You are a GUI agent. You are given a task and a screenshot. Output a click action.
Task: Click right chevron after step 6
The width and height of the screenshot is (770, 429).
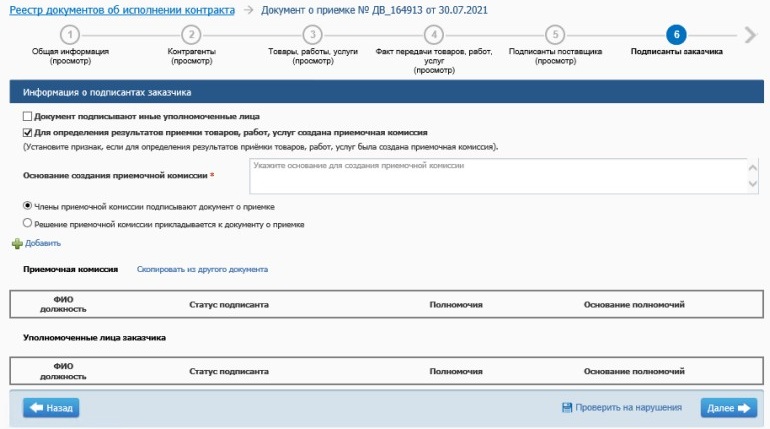point(750,35)
